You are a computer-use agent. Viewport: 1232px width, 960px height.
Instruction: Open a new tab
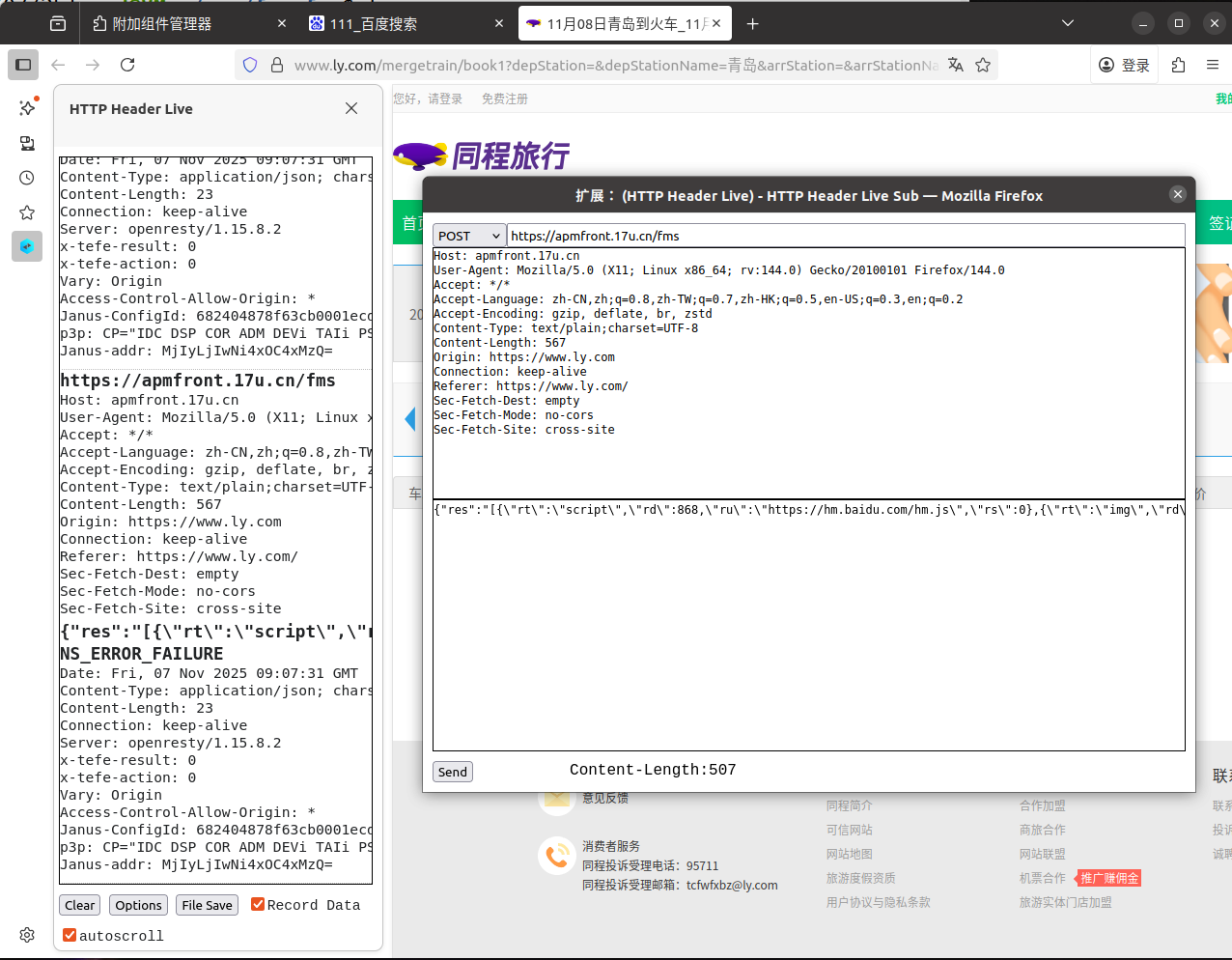point(753,23)
